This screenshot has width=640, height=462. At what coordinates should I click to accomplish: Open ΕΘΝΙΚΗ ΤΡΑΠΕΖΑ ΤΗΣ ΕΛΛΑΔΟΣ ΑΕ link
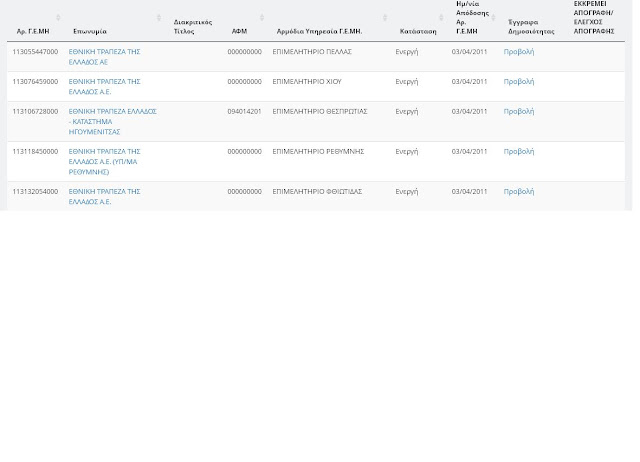[x=104, y=57]
